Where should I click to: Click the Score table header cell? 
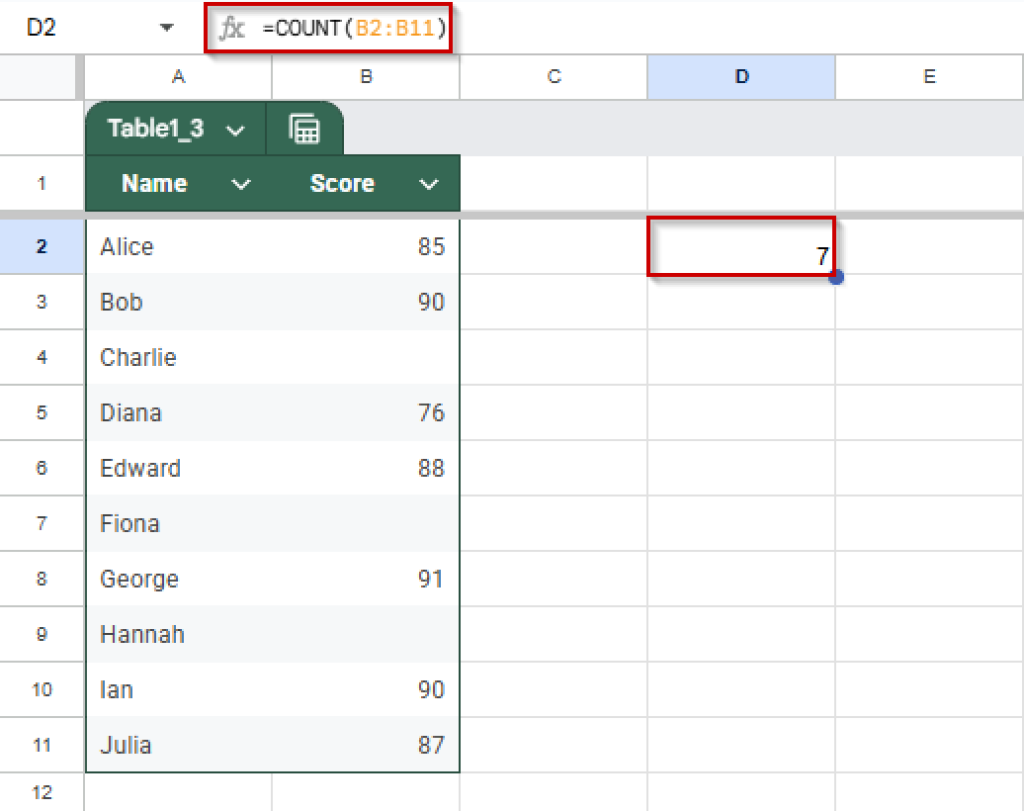click(342, 183)
